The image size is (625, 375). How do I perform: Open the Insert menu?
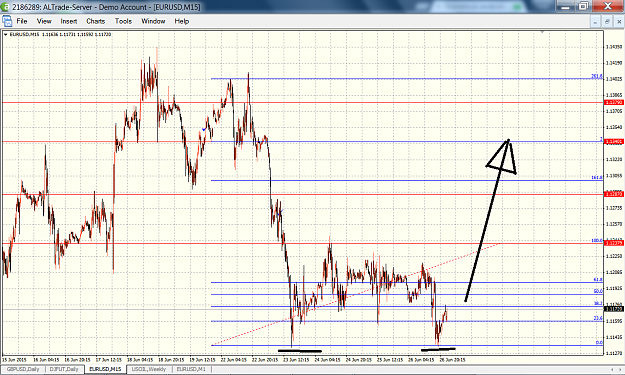pos(69,21)
